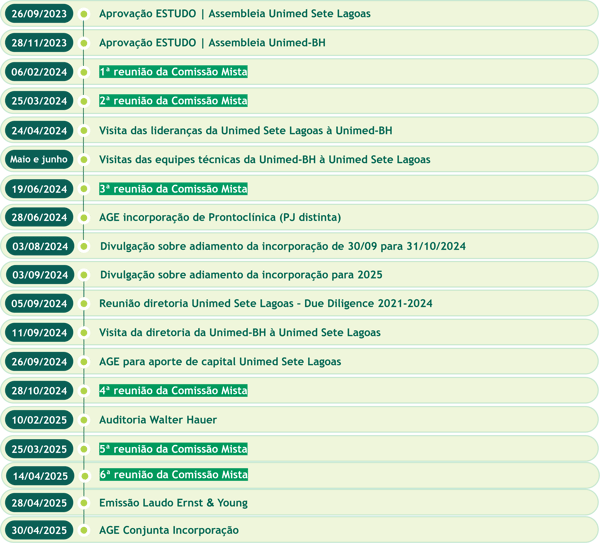
Task: Click timeline dot beside 28/10/2024
Action: tap(84, 391)
